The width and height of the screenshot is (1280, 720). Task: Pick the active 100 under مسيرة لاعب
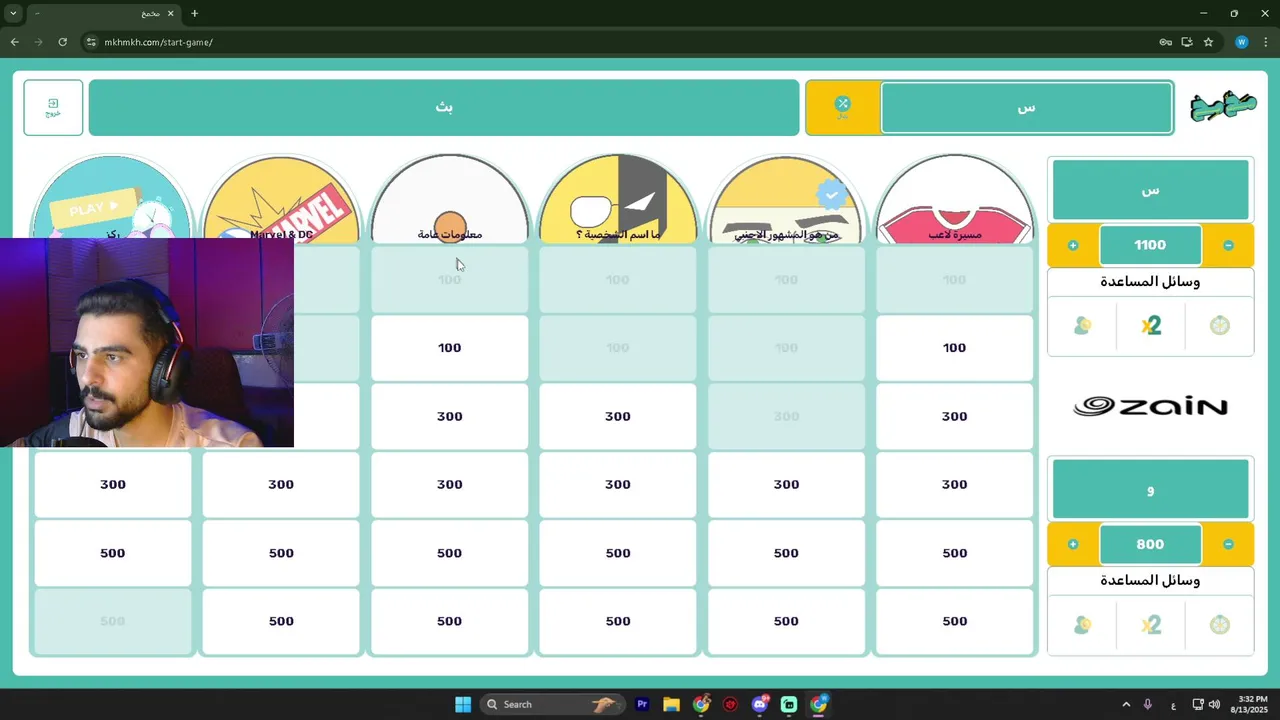954,348
